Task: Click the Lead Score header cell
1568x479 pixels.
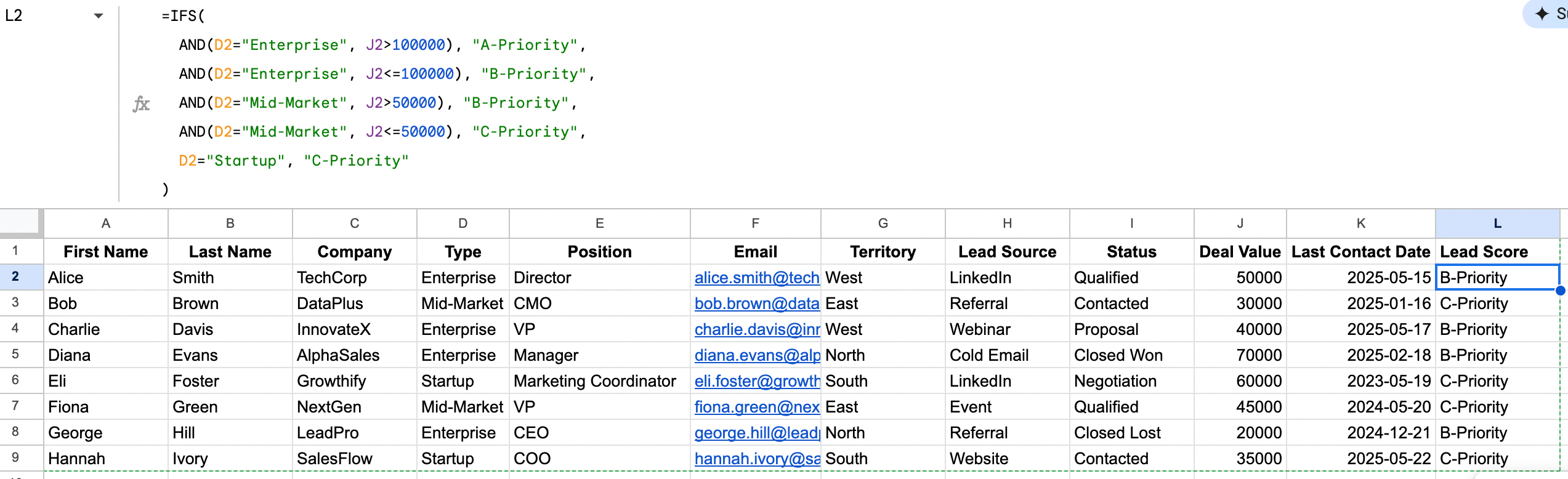Action: click(1497, 252)
